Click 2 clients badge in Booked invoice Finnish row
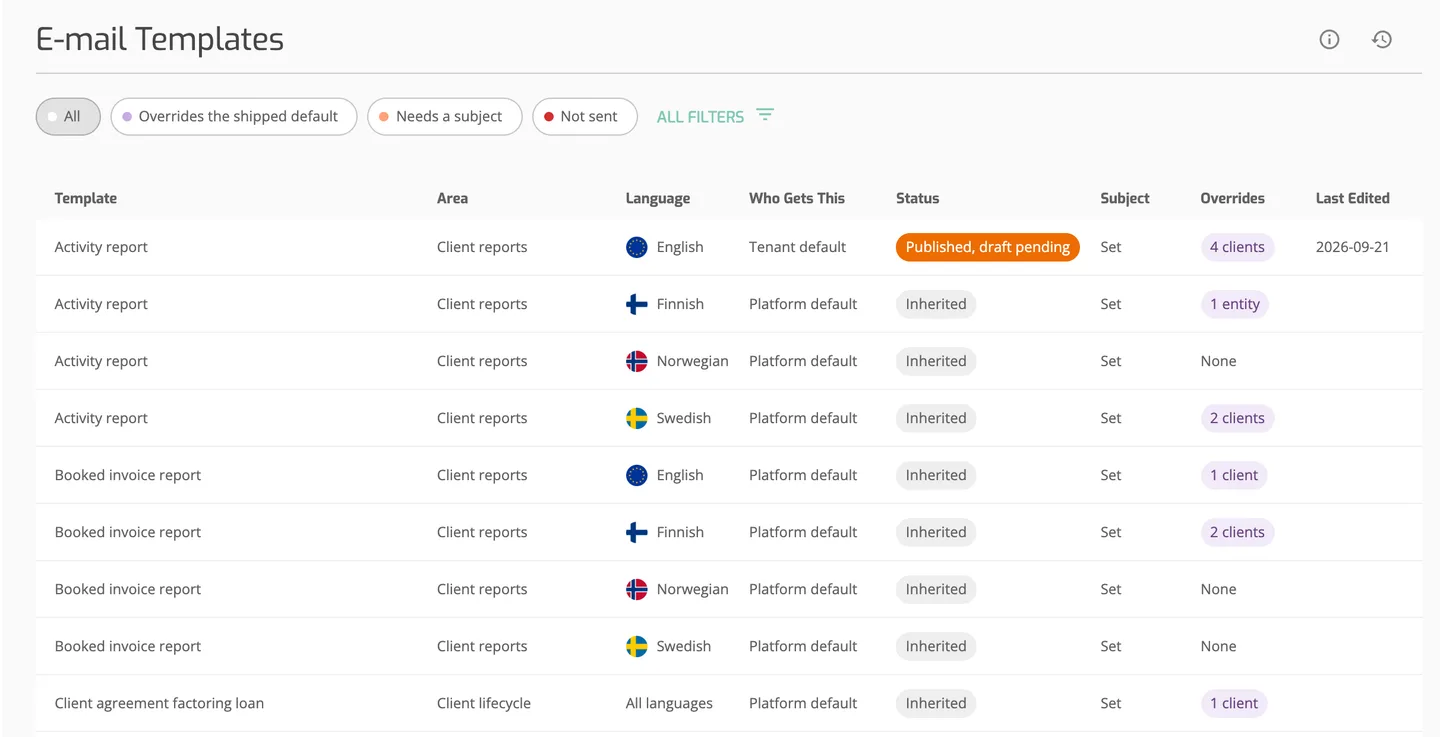 coord(1237,532)
